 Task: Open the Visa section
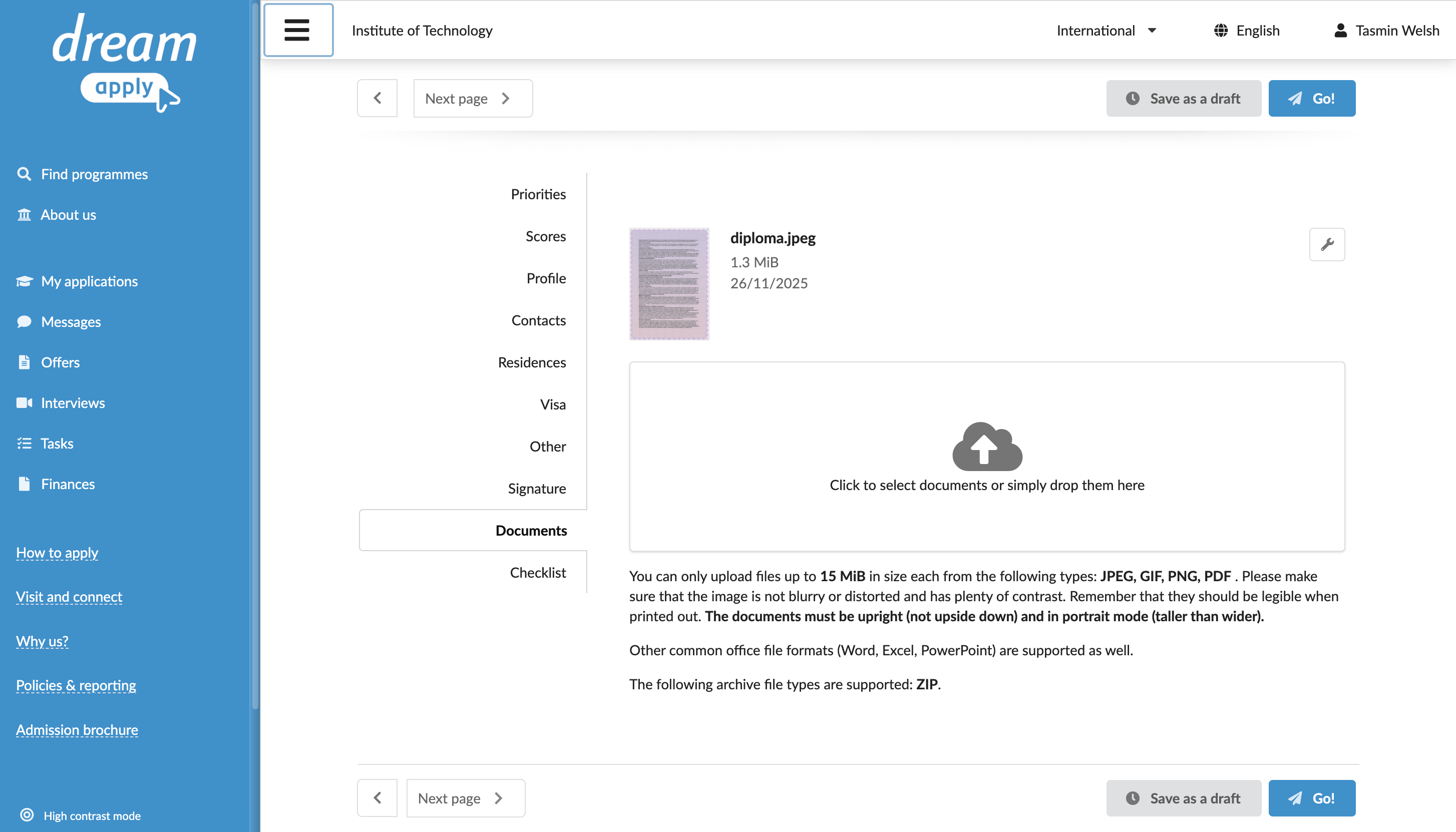[553, 404]
